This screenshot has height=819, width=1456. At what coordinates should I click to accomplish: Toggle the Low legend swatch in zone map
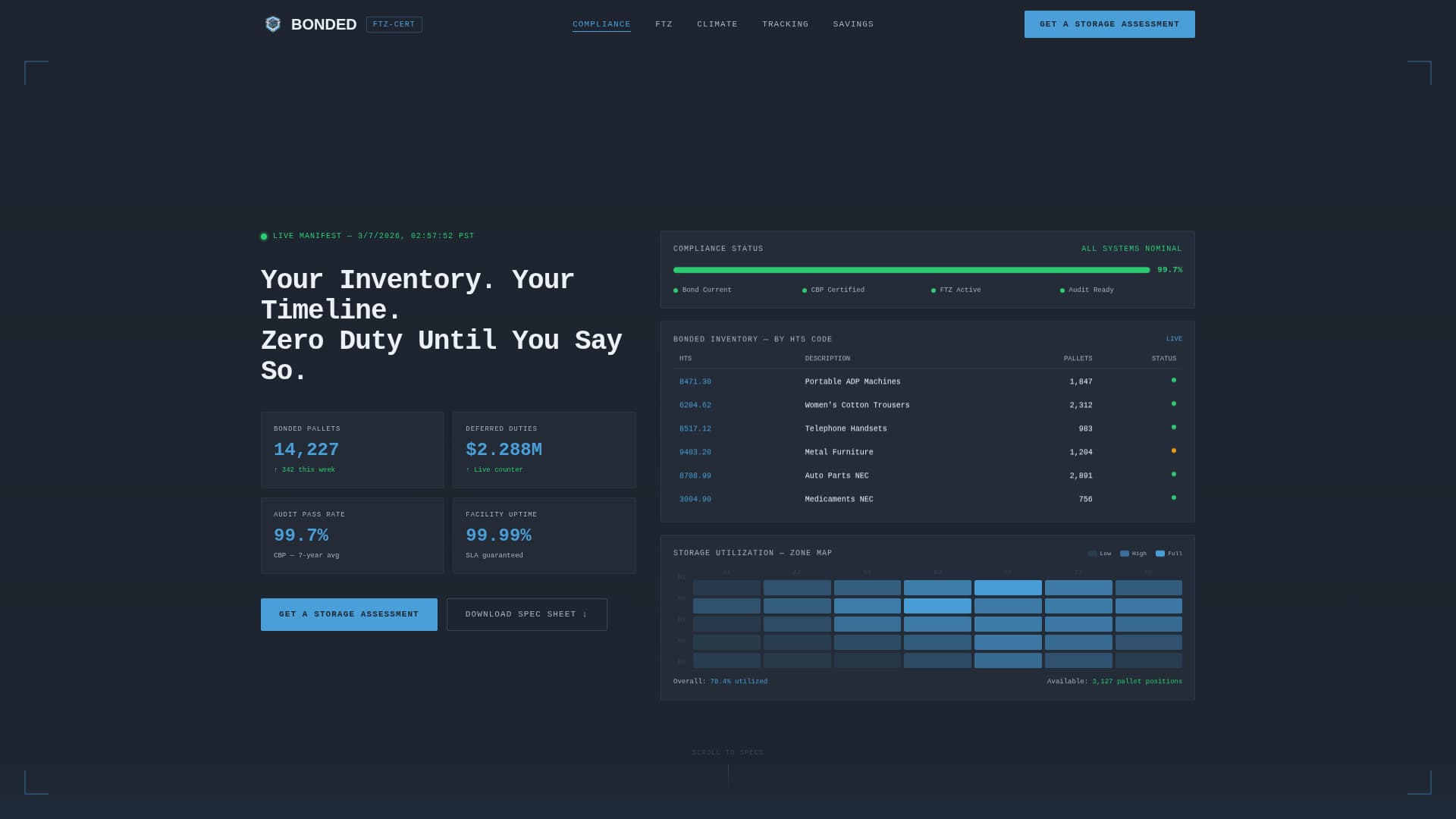(1092, 553)
